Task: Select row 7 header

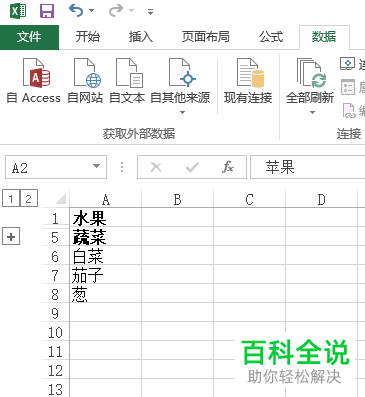Action: tap(55, 275)
